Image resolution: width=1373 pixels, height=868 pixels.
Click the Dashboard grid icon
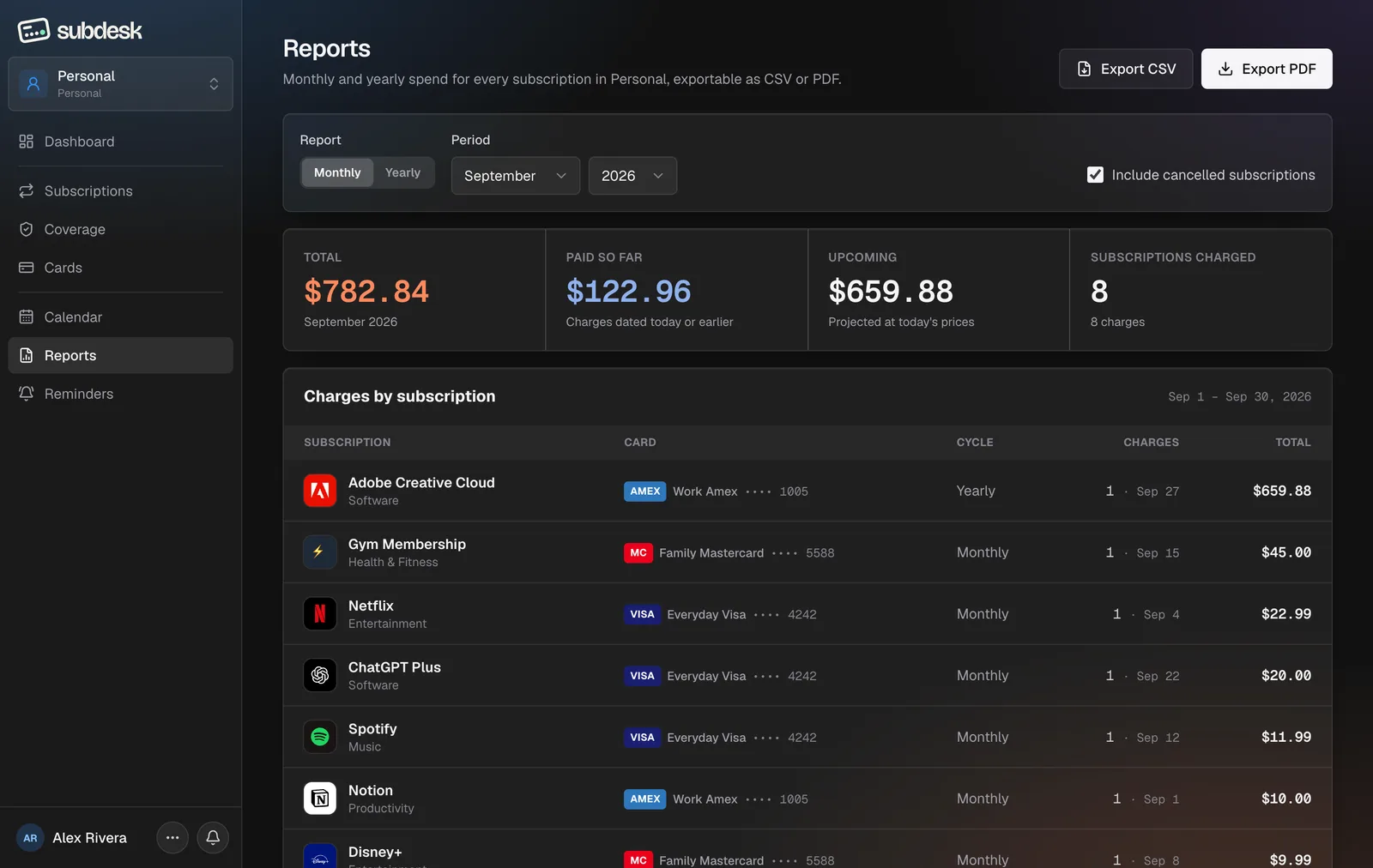point(27,142)
